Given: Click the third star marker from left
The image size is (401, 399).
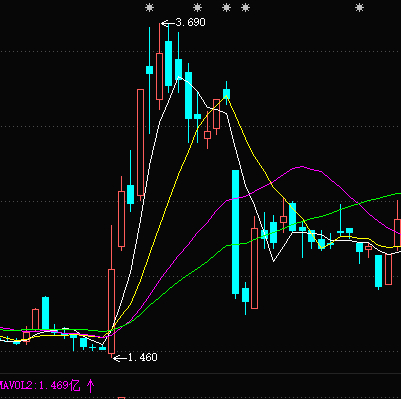Looking at the screenshot, I should coord(226,8).
